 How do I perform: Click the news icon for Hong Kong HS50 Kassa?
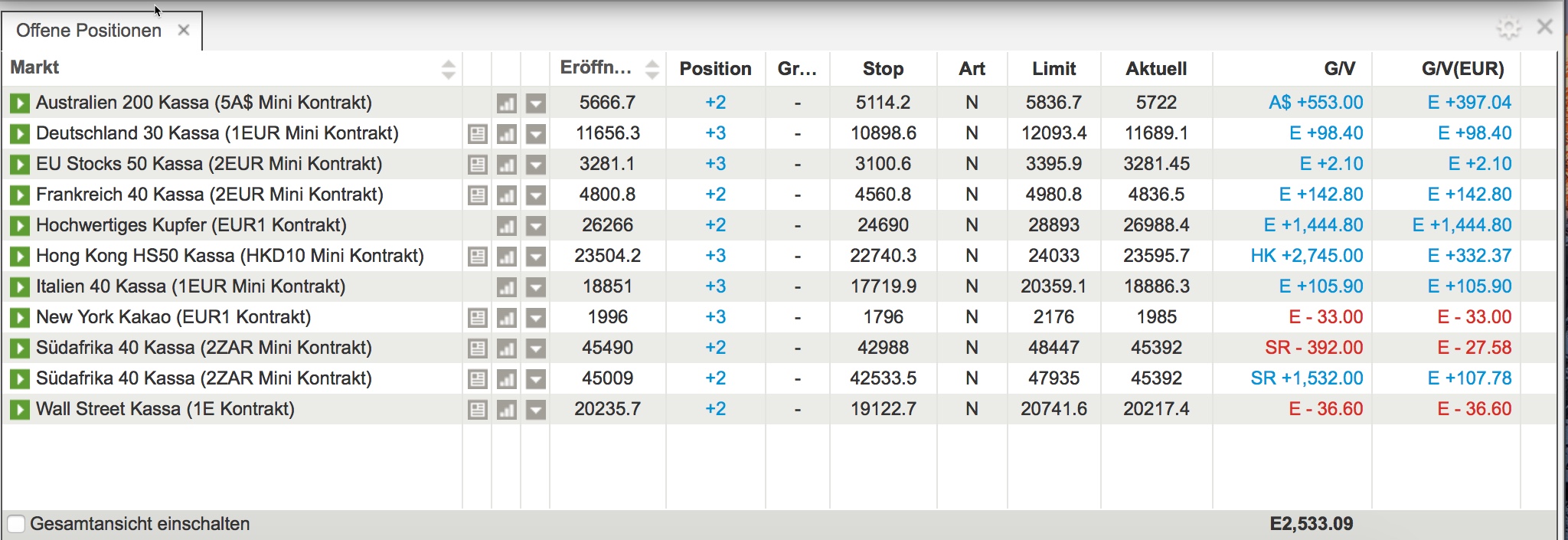click(x=477, y=257)
